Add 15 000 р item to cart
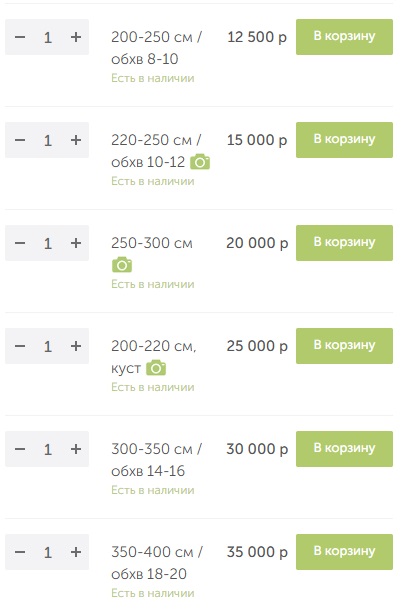Viewport: 402px width, 611px height. [x=344, y=140]
